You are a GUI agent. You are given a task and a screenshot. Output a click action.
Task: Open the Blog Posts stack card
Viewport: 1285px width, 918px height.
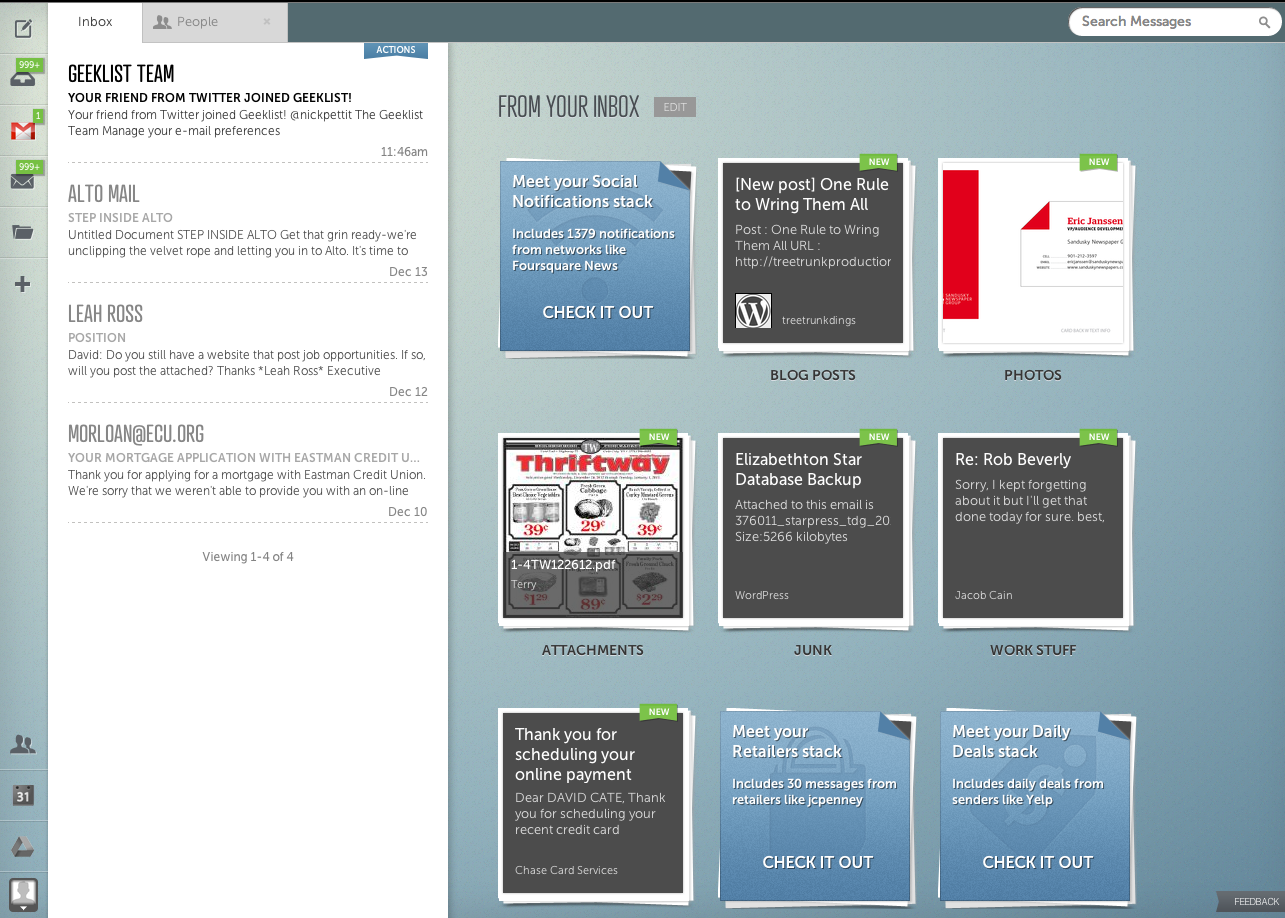pos(813,253)
